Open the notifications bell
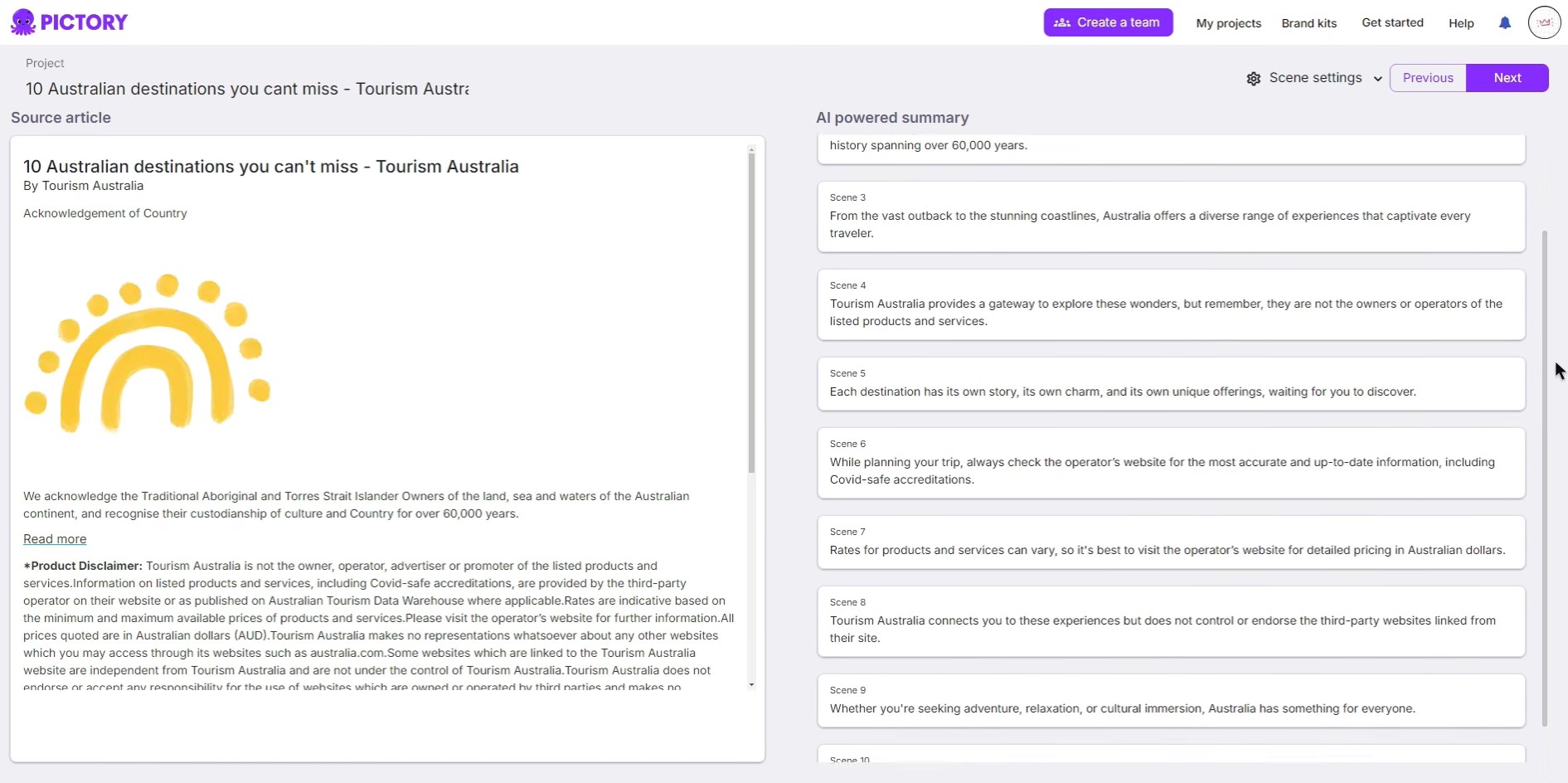1568x783 pixels. tap(1505, 22)
